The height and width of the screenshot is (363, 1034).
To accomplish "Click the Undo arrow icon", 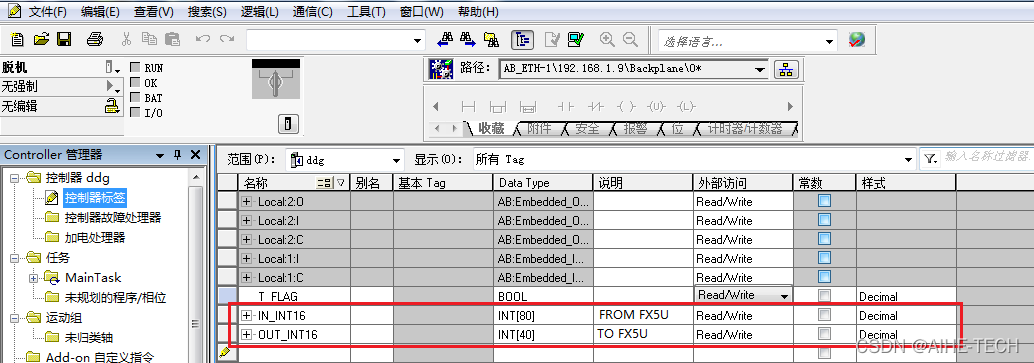I will [203, 40].
